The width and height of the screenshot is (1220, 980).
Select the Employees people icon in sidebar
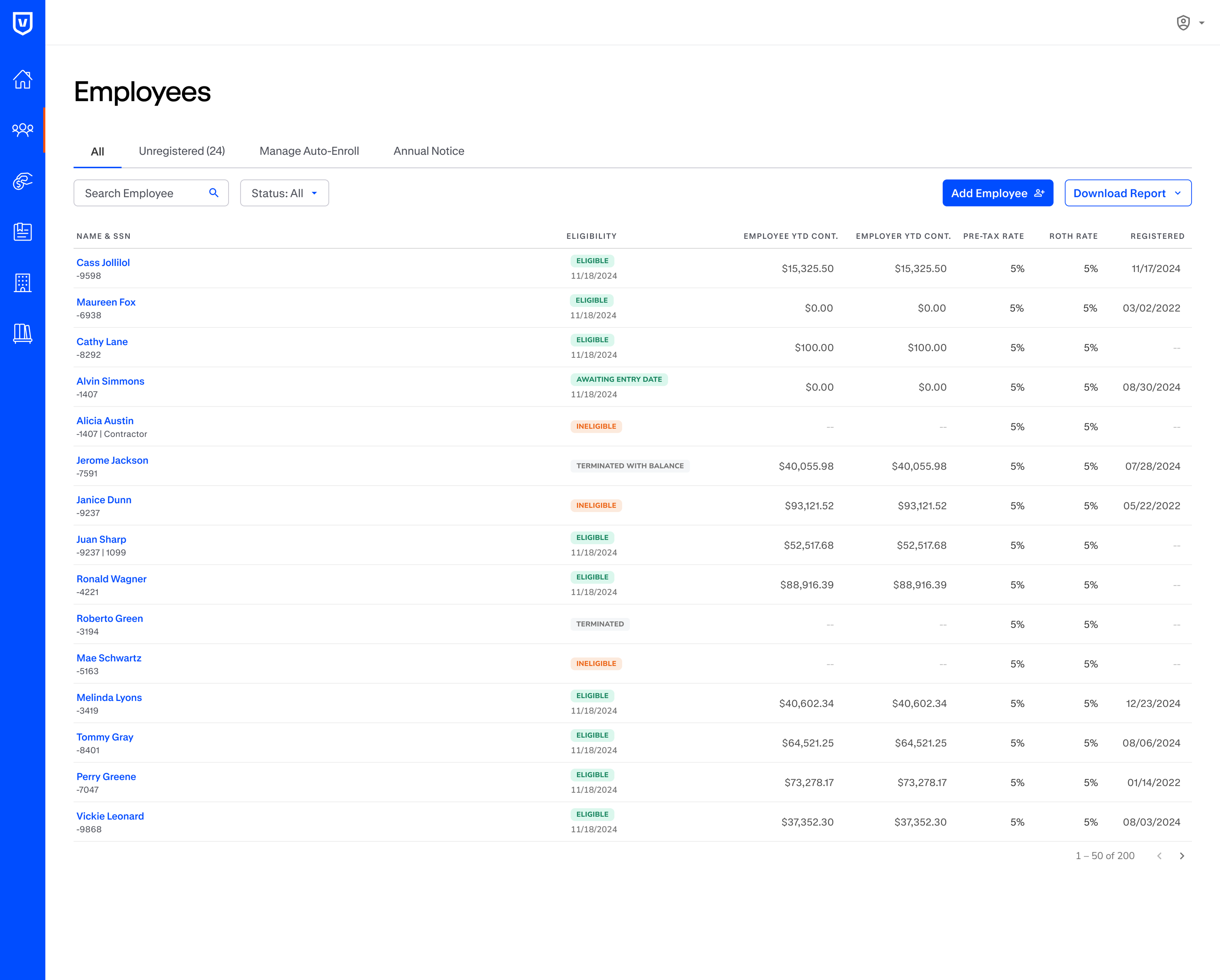click(x=23, y=130)
